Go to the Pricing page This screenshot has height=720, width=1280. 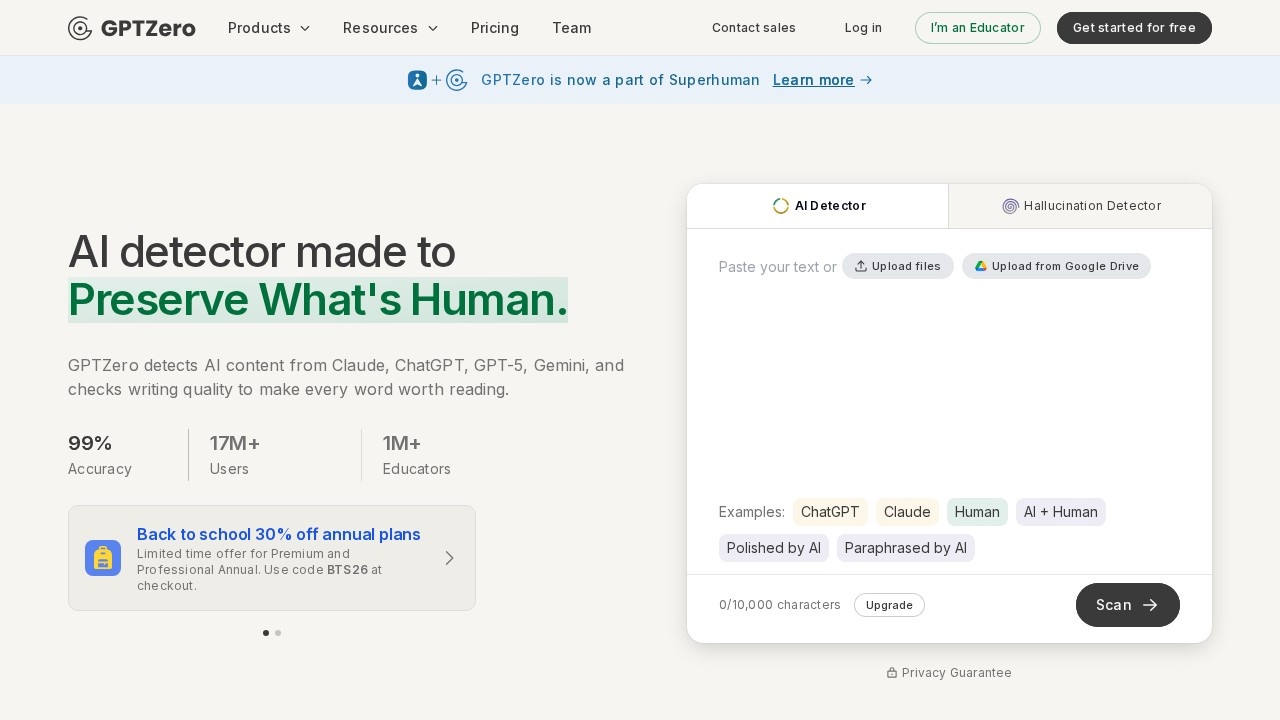tap(495, 28)
